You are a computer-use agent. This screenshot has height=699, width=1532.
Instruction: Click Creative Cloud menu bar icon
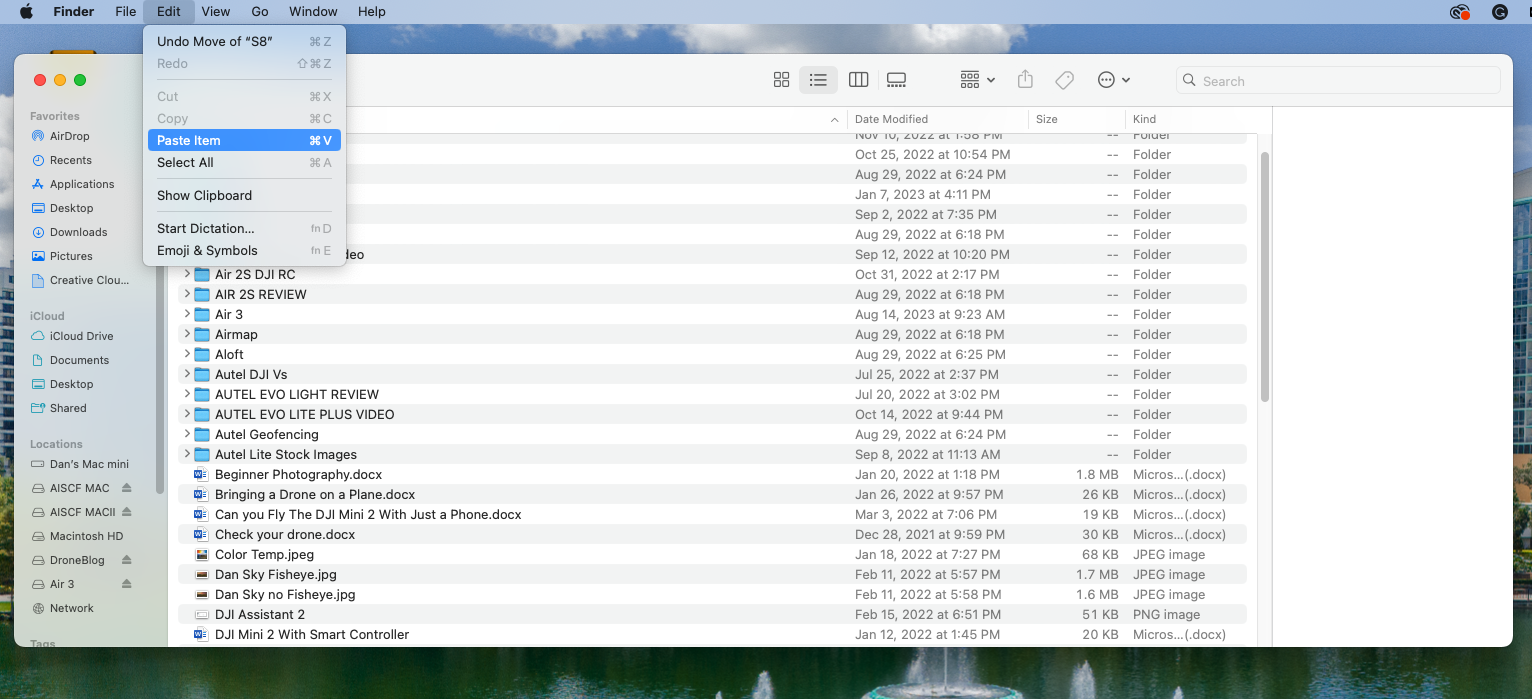tap(1460, 12)
